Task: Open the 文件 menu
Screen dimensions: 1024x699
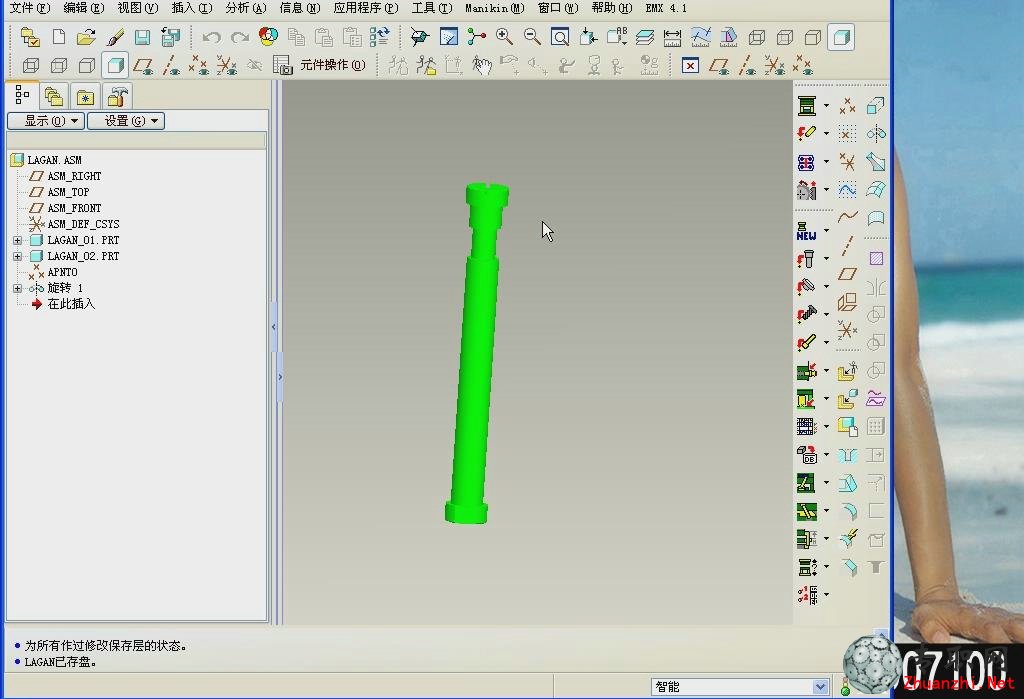Action: (30, 8)
